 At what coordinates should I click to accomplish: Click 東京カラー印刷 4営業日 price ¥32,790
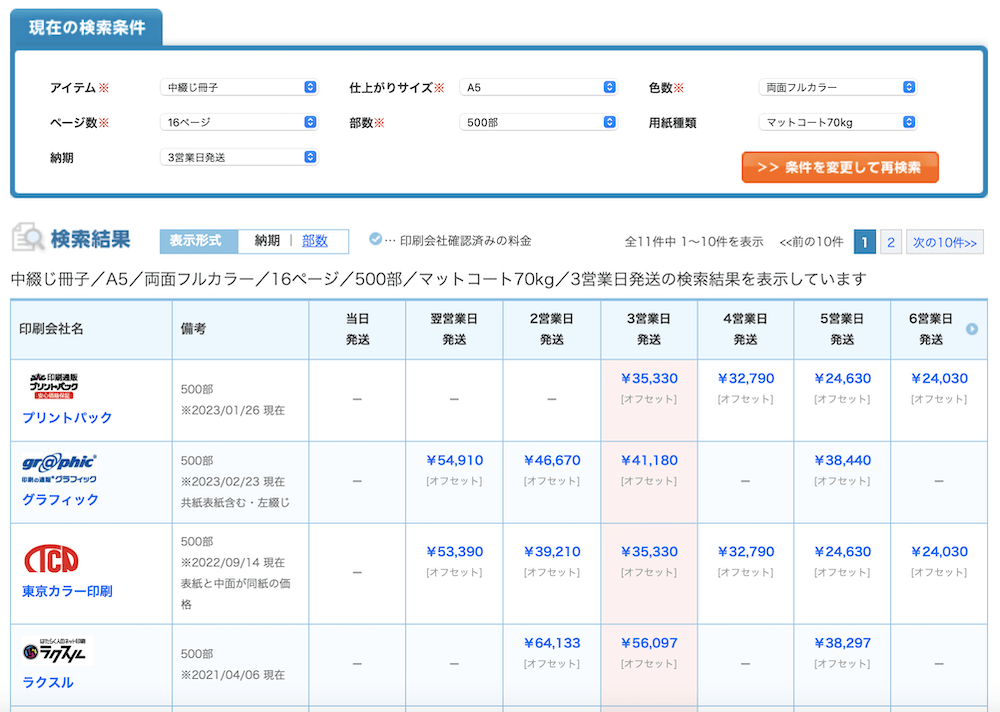pos(746,551)
